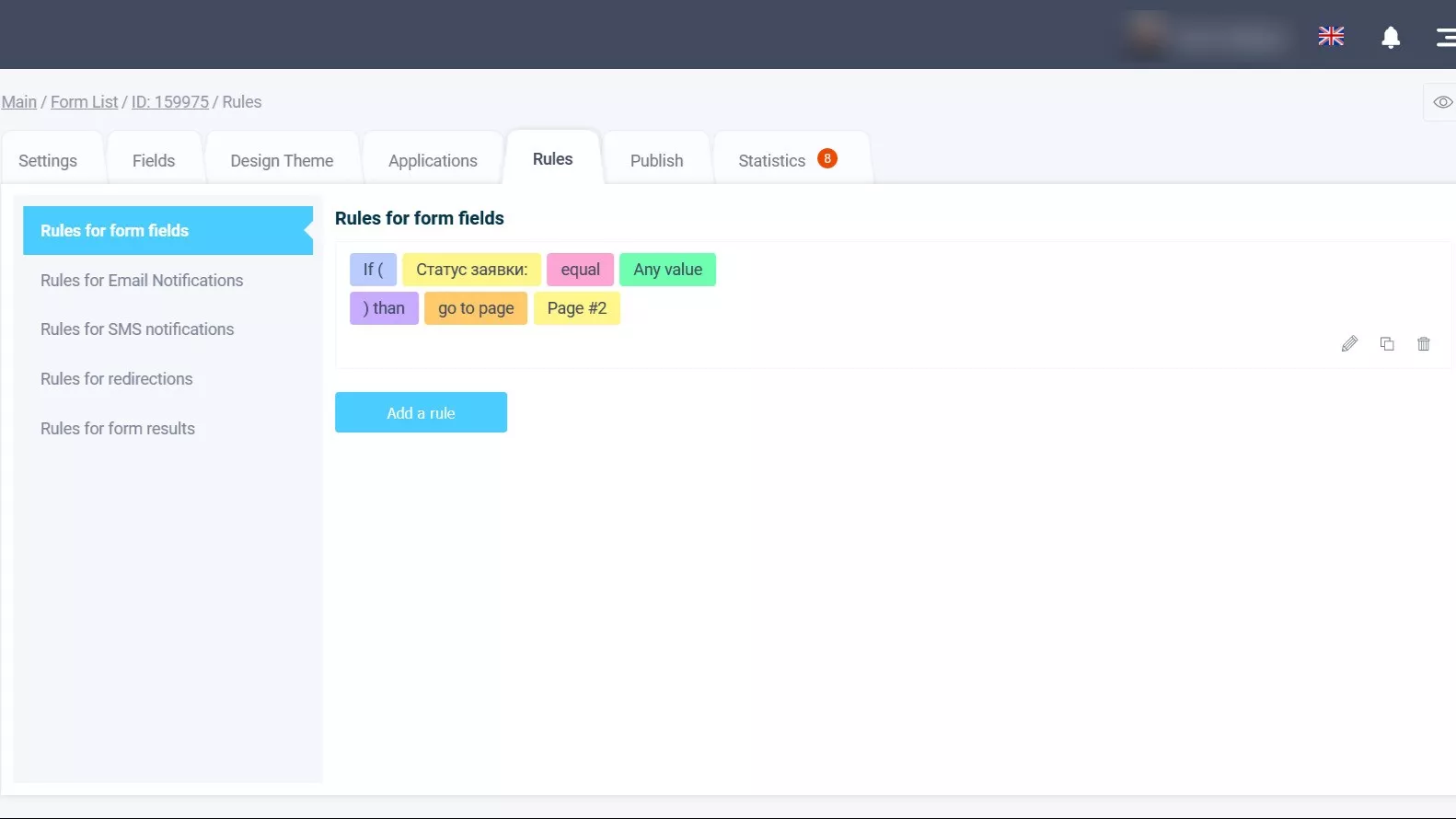Screen dimensions: 1456x819
Task: Select the Publish tab
Action: tap(656, 161)
